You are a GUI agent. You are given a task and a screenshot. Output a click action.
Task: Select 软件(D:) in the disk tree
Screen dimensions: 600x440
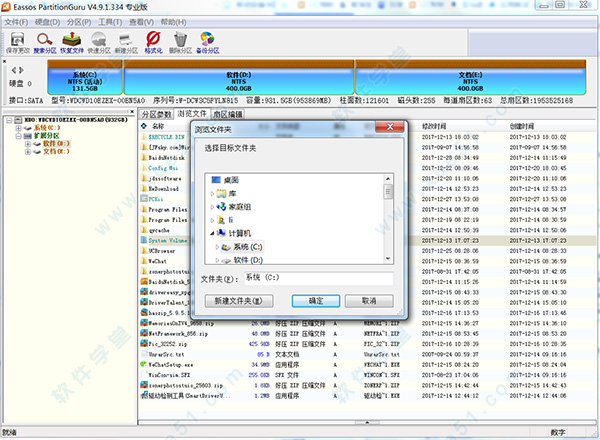click(x=56, y=143)
